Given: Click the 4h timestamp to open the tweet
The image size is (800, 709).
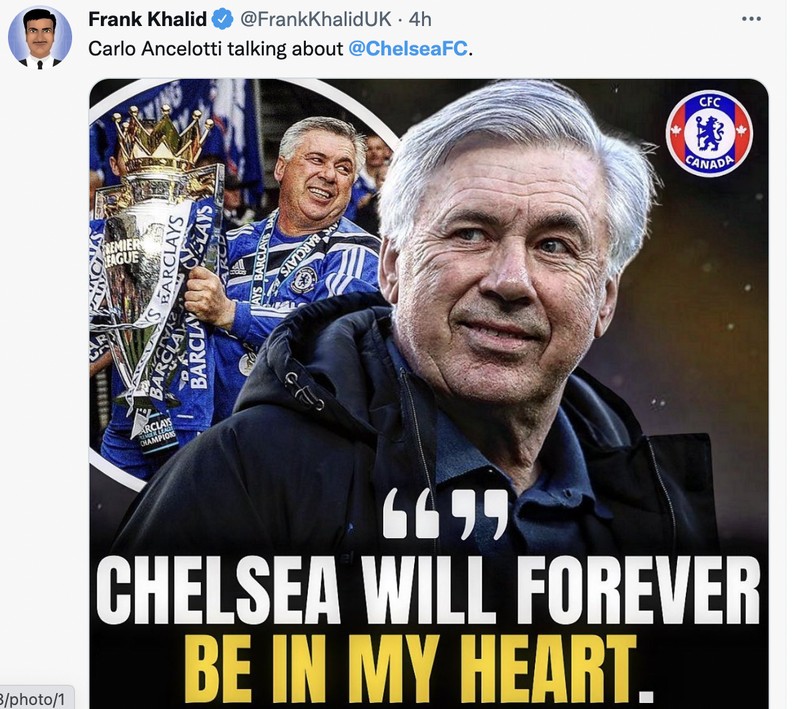Looking at the screenshot, I should [x=421, y=16].
